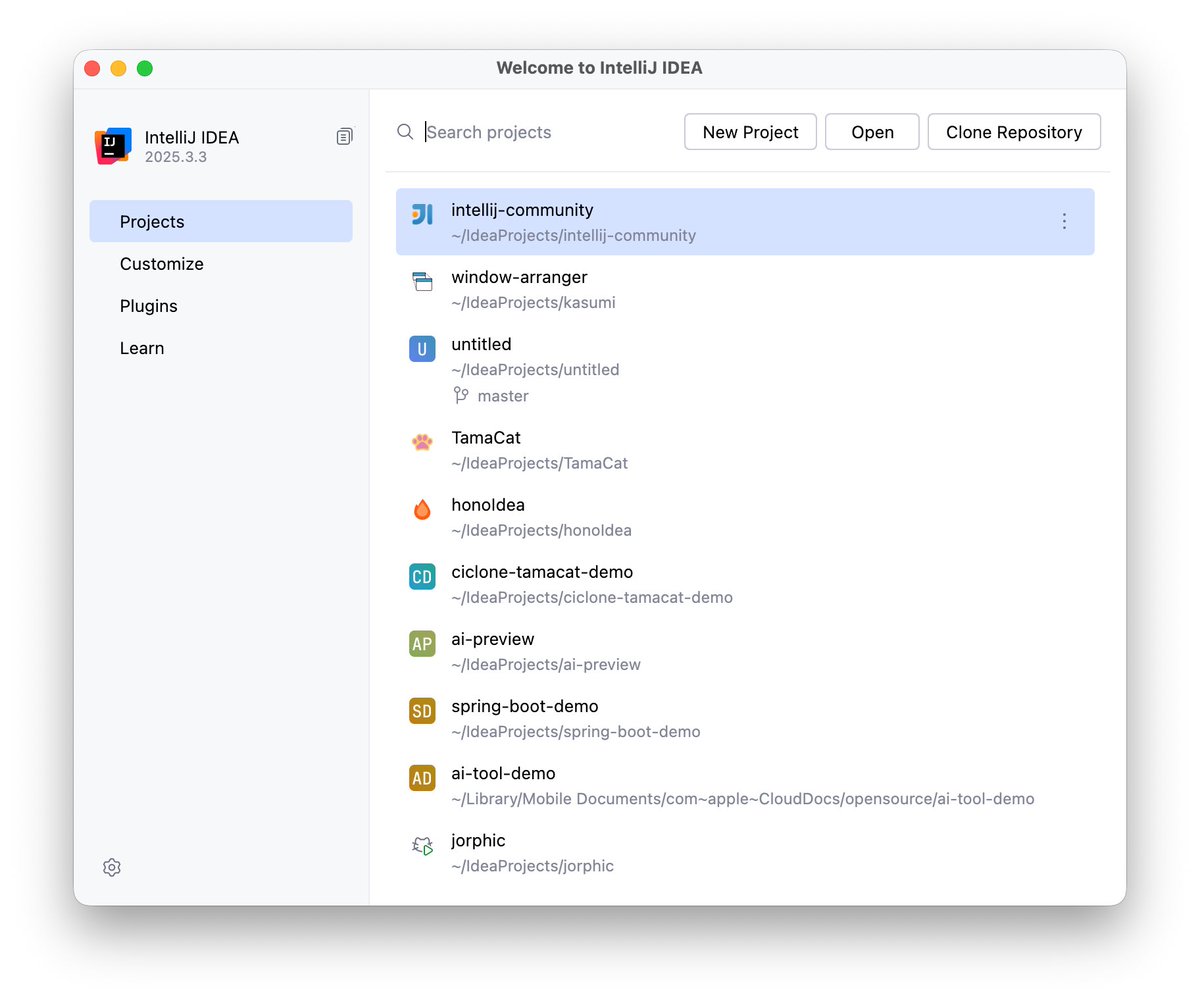Click the IntelliJ IDEA product name text
1200x1003 pixels.
point(192,138)
